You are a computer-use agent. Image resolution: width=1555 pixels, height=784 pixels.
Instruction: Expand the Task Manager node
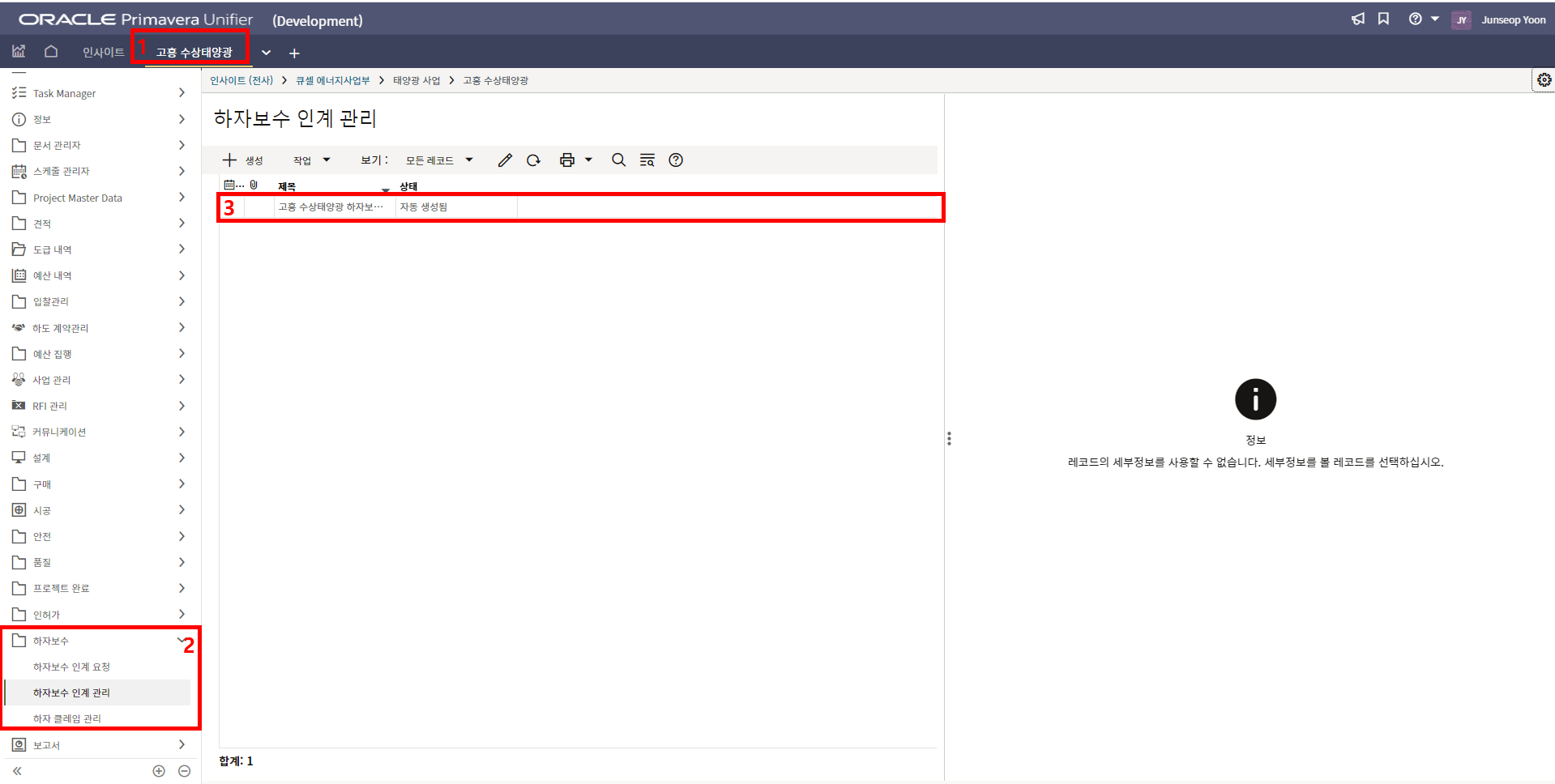pyautogui.click(x=182, y=93)
